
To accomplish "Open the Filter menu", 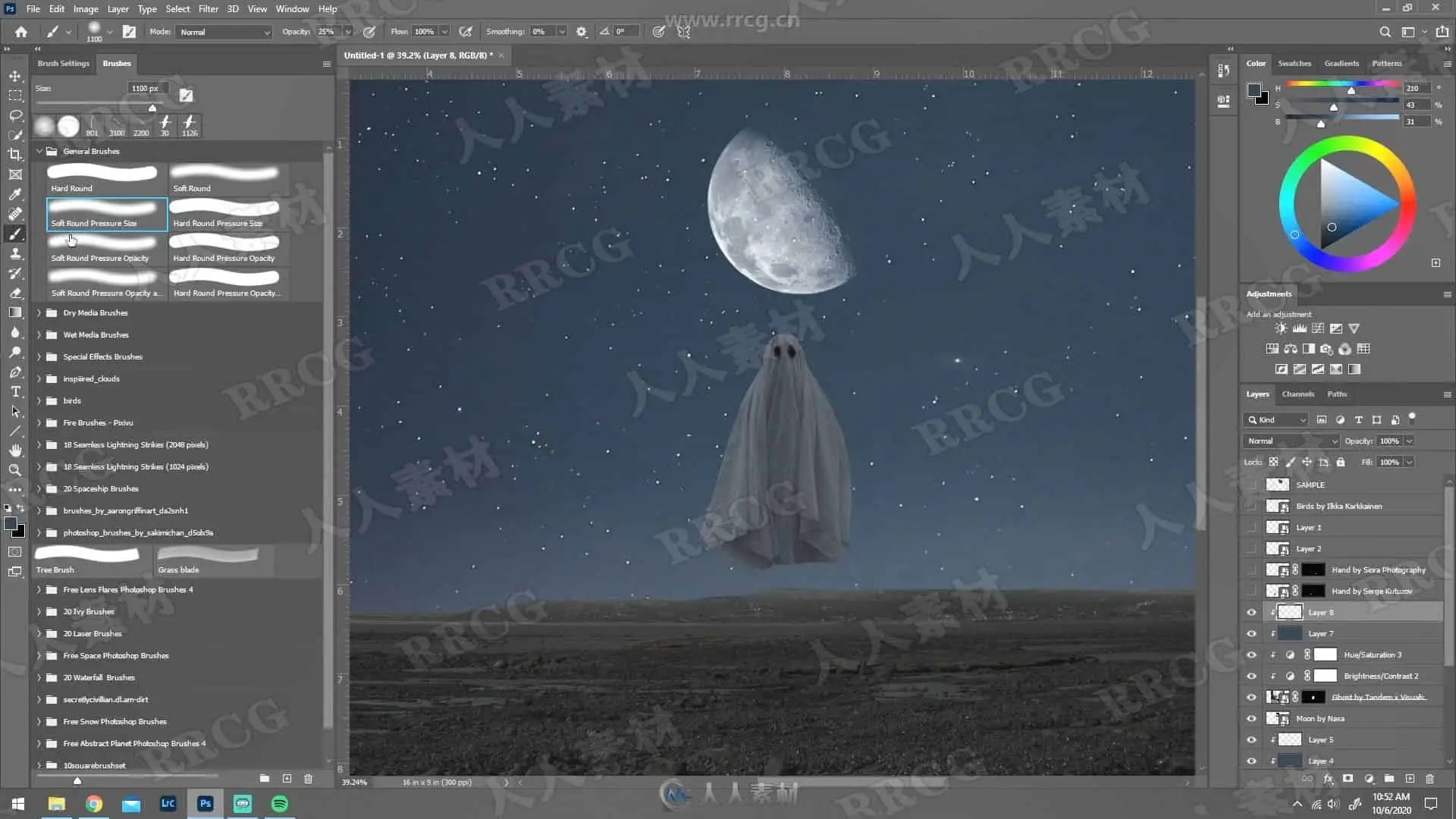I will pyautogui.click(x=208, y=9).
